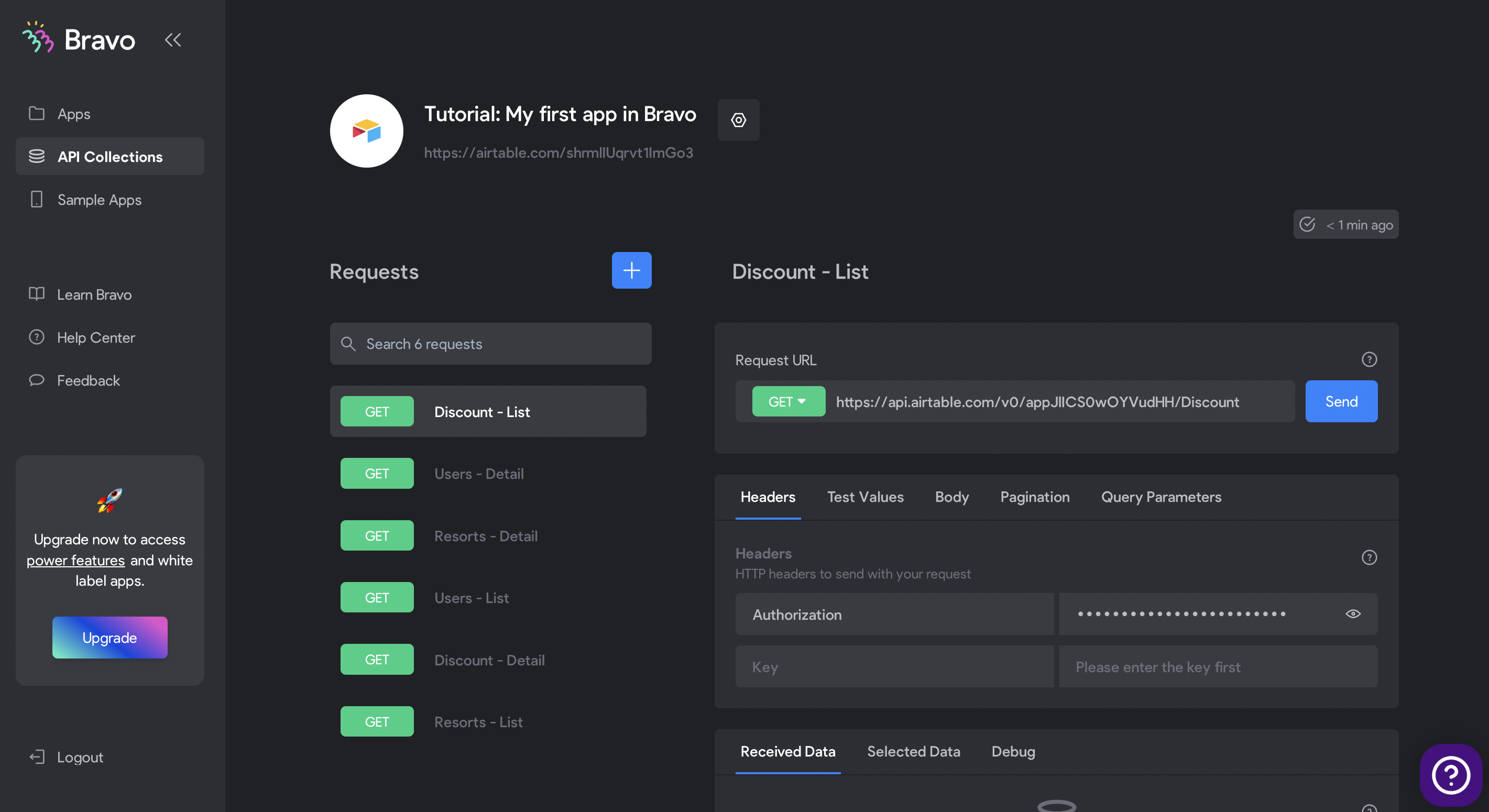Open collection settings gear icon
Viewport: 1489px width, 812px height.
[x=738, y=120]
